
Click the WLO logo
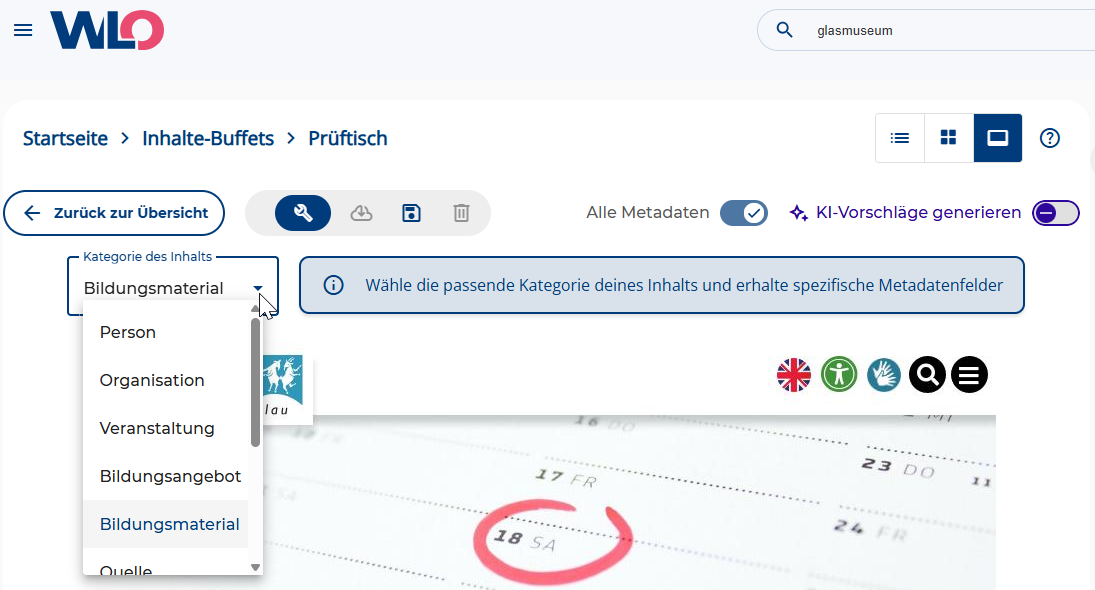pyautogui.click(x=107, y=30)
